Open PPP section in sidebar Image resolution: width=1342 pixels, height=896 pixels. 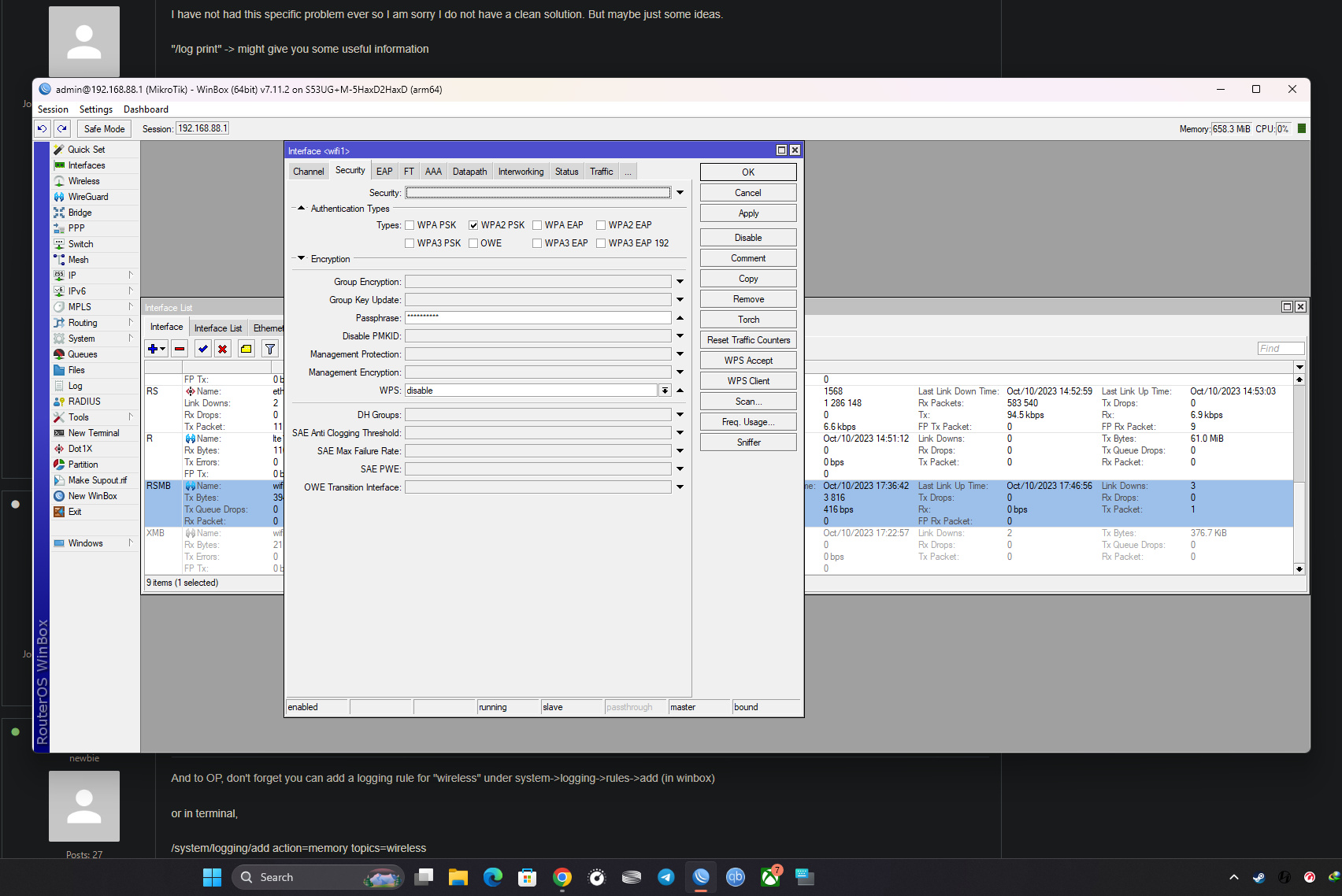click(76, 228)
